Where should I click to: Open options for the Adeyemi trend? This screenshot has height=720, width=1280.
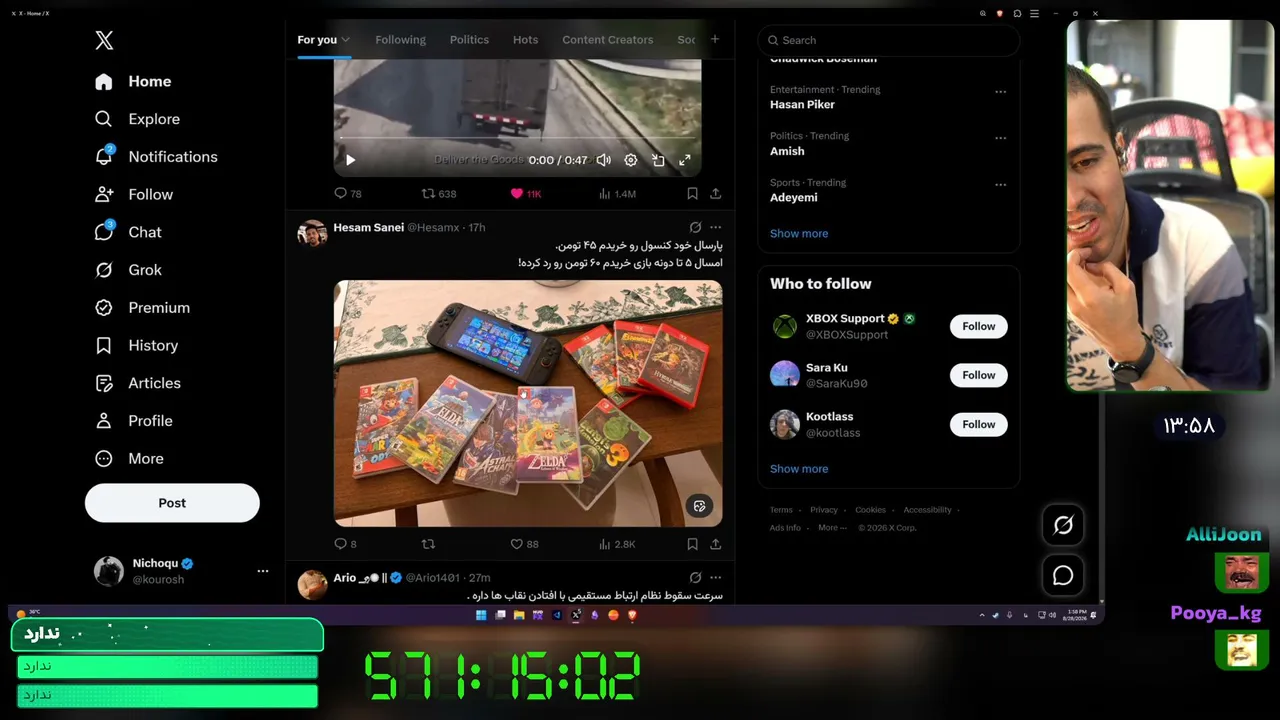point(1000,185)
